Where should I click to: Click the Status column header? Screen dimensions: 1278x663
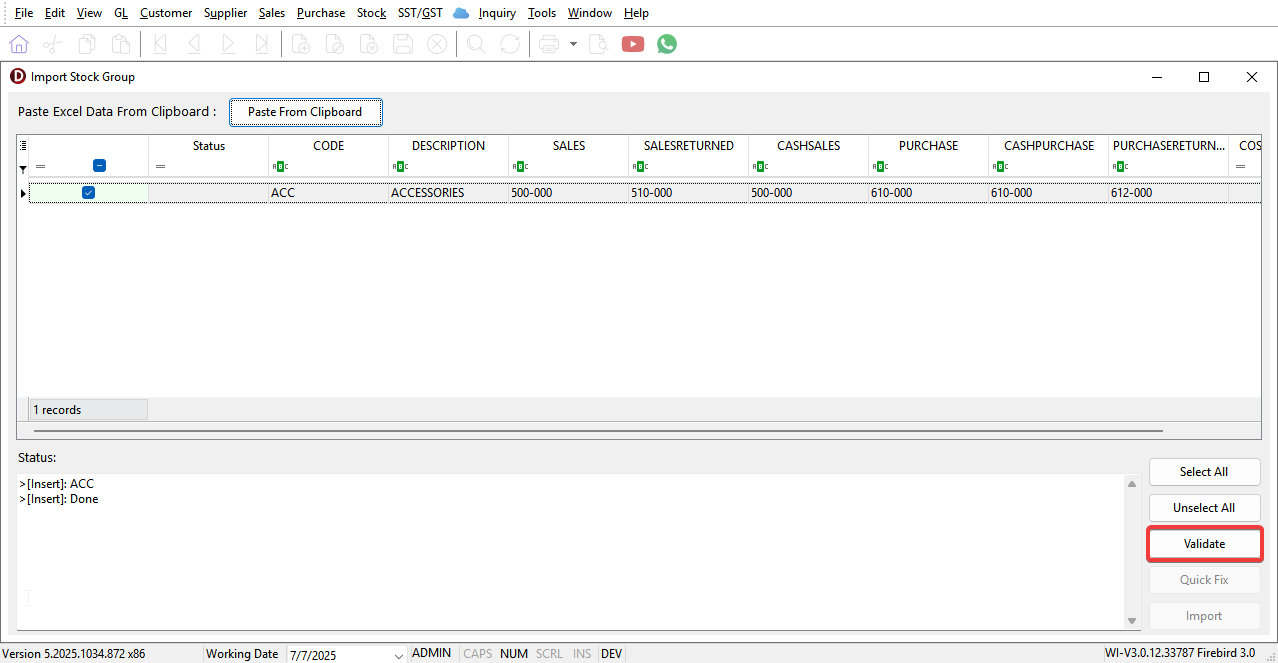point(209,146)
